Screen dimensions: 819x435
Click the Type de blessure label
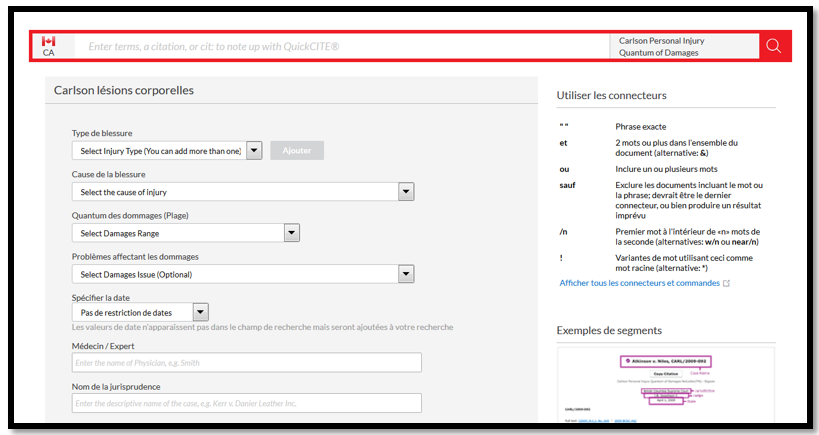tap(102, 133)
